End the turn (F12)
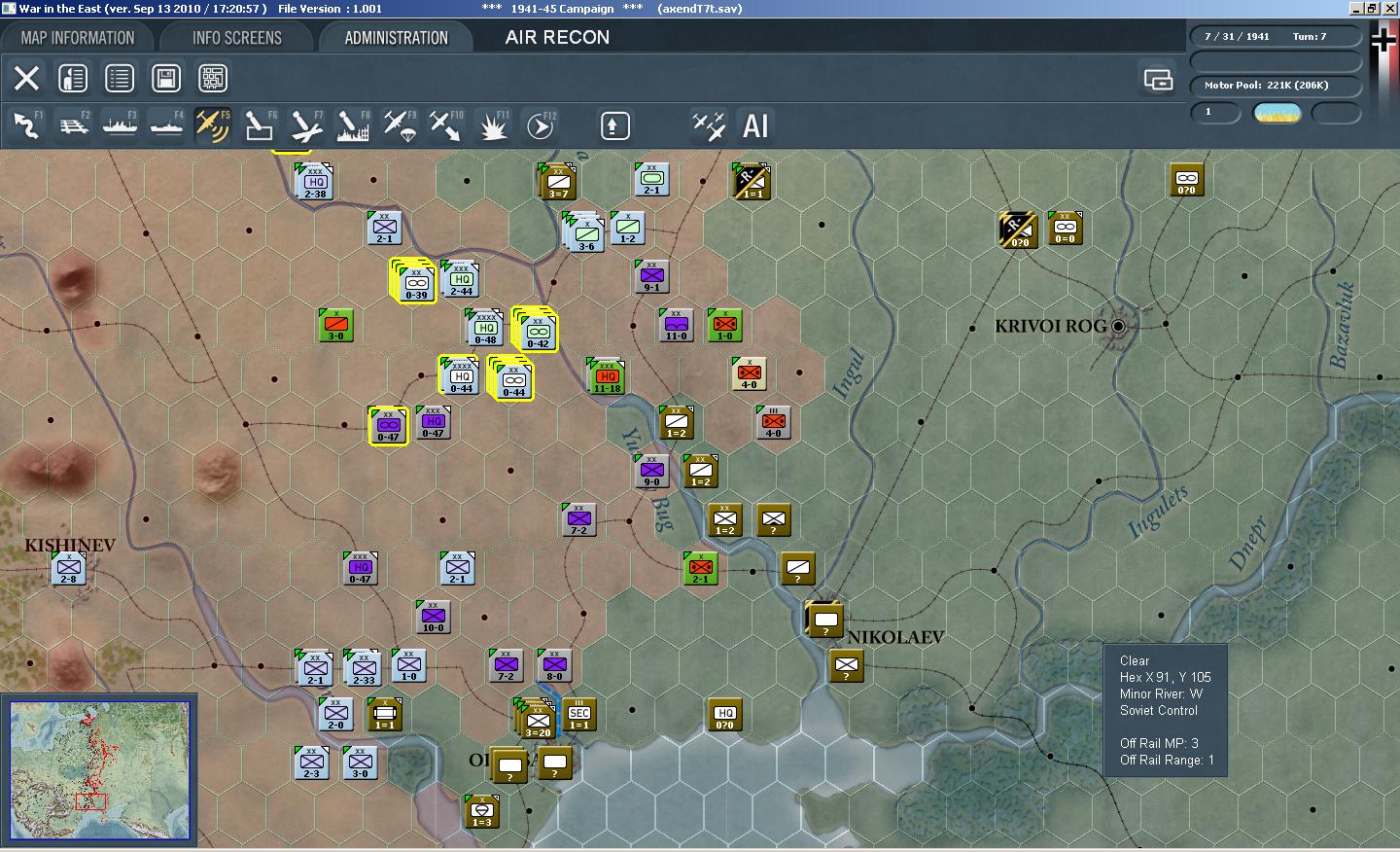 [x=541, y=125]
